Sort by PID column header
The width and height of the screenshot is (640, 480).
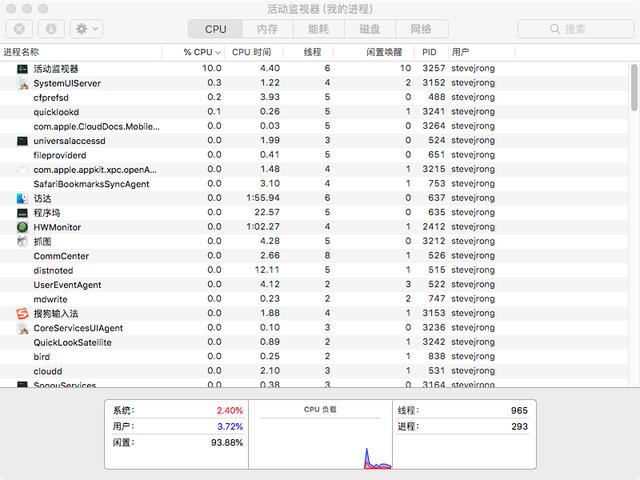429,52
